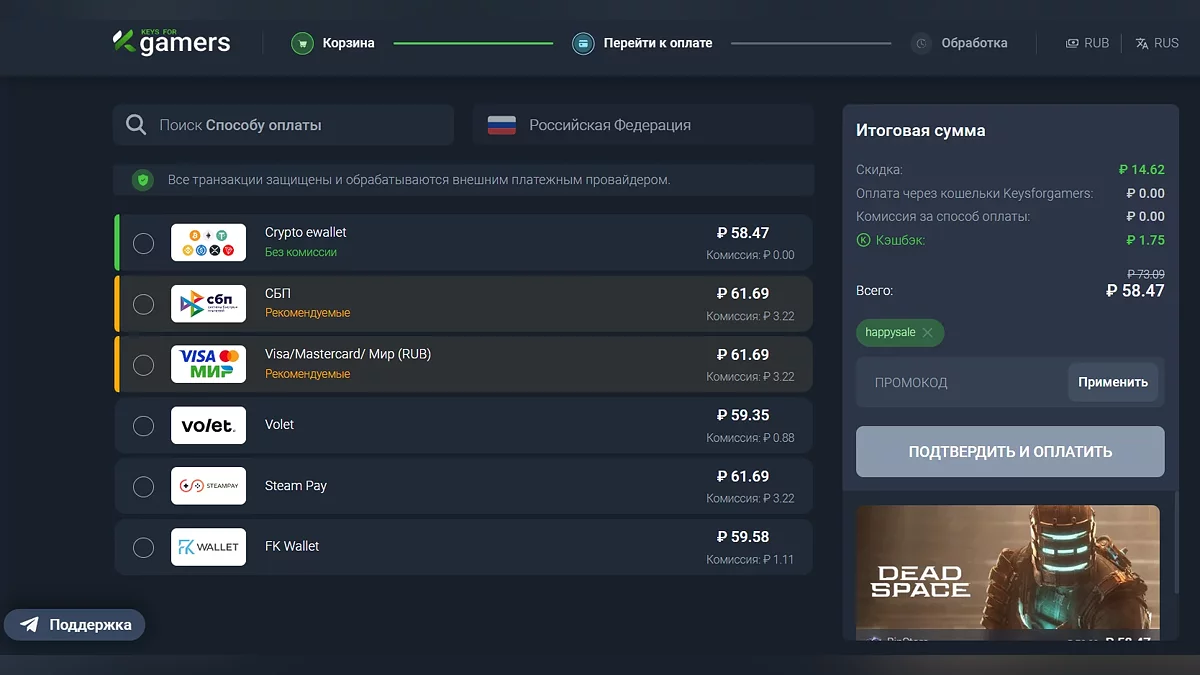This screenshot has height=675, width=1200.
Task: Open the RUS language selector
Action: [x=1157, y=43]
